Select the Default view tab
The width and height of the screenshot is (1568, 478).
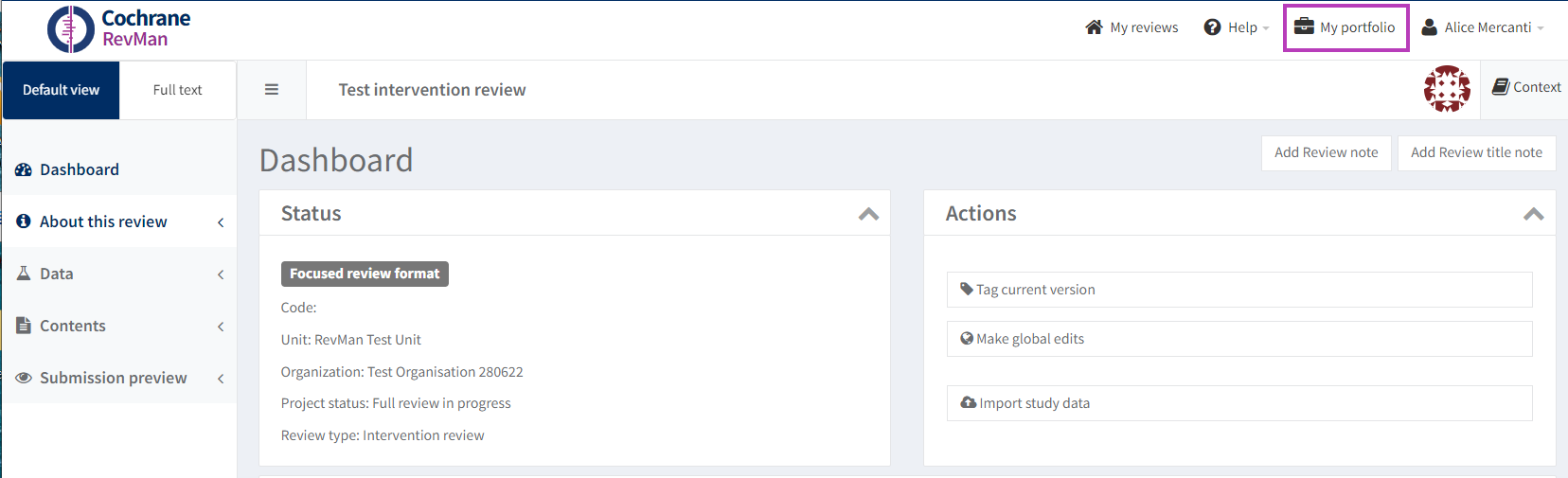tap(61, 90)
